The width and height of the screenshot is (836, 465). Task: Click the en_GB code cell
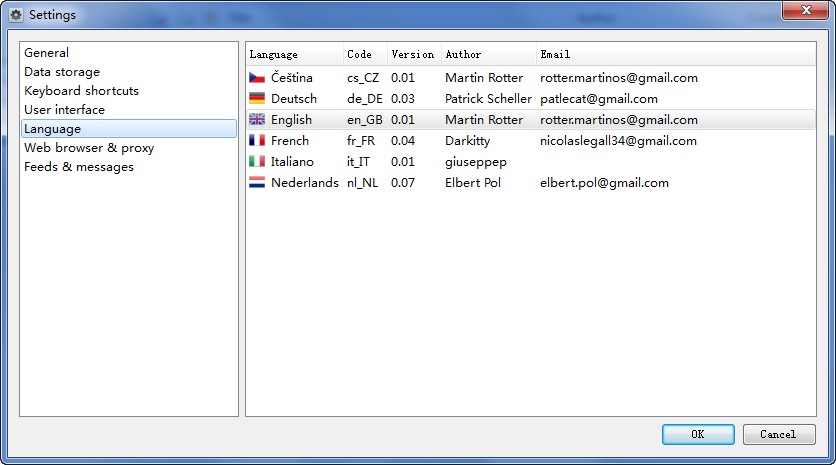pyautogui.click(x=365, y=119)
